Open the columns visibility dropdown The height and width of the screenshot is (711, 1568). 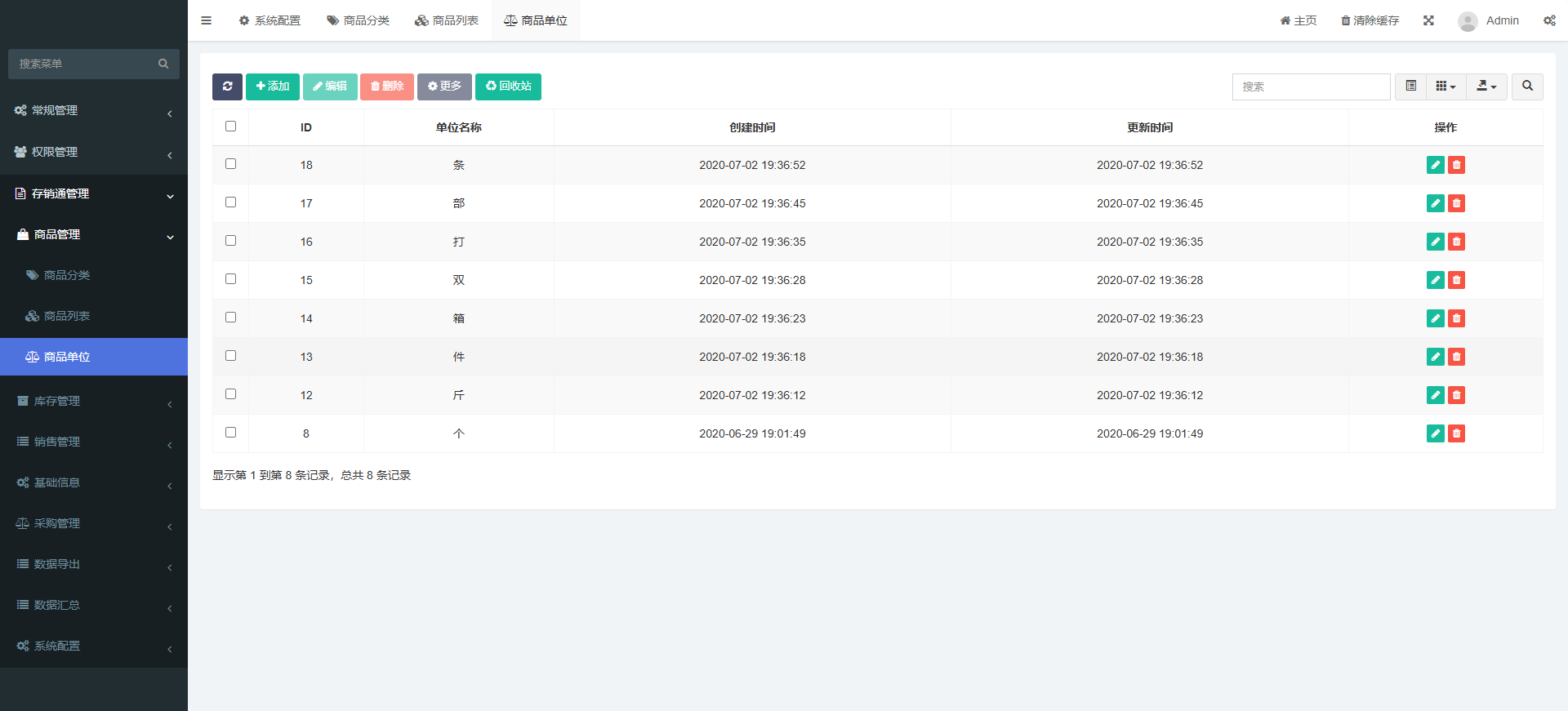pos(1445,87)
